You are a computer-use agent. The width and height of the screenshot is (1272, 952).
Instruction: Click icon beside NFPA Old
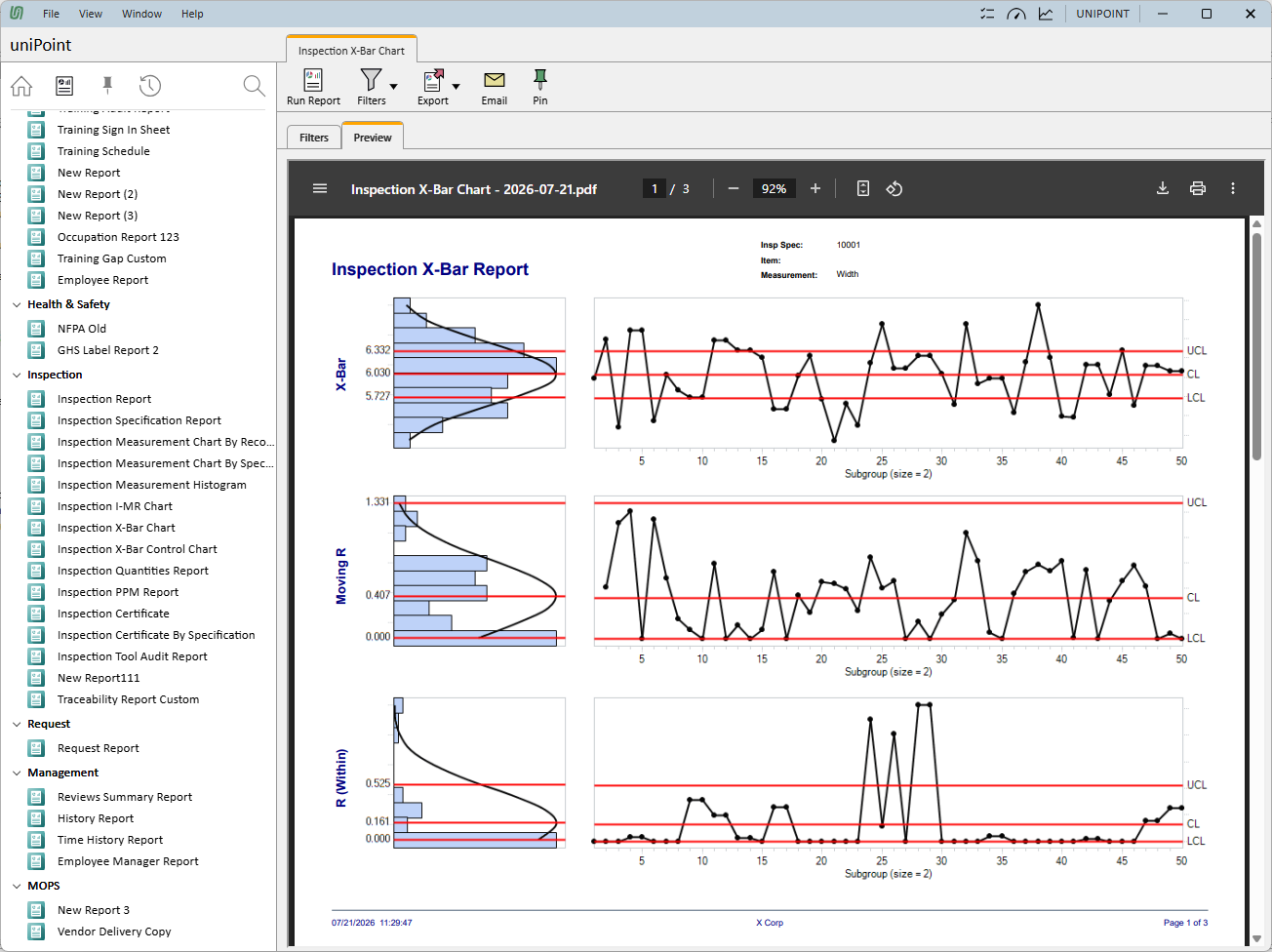[x=36, y=329]
